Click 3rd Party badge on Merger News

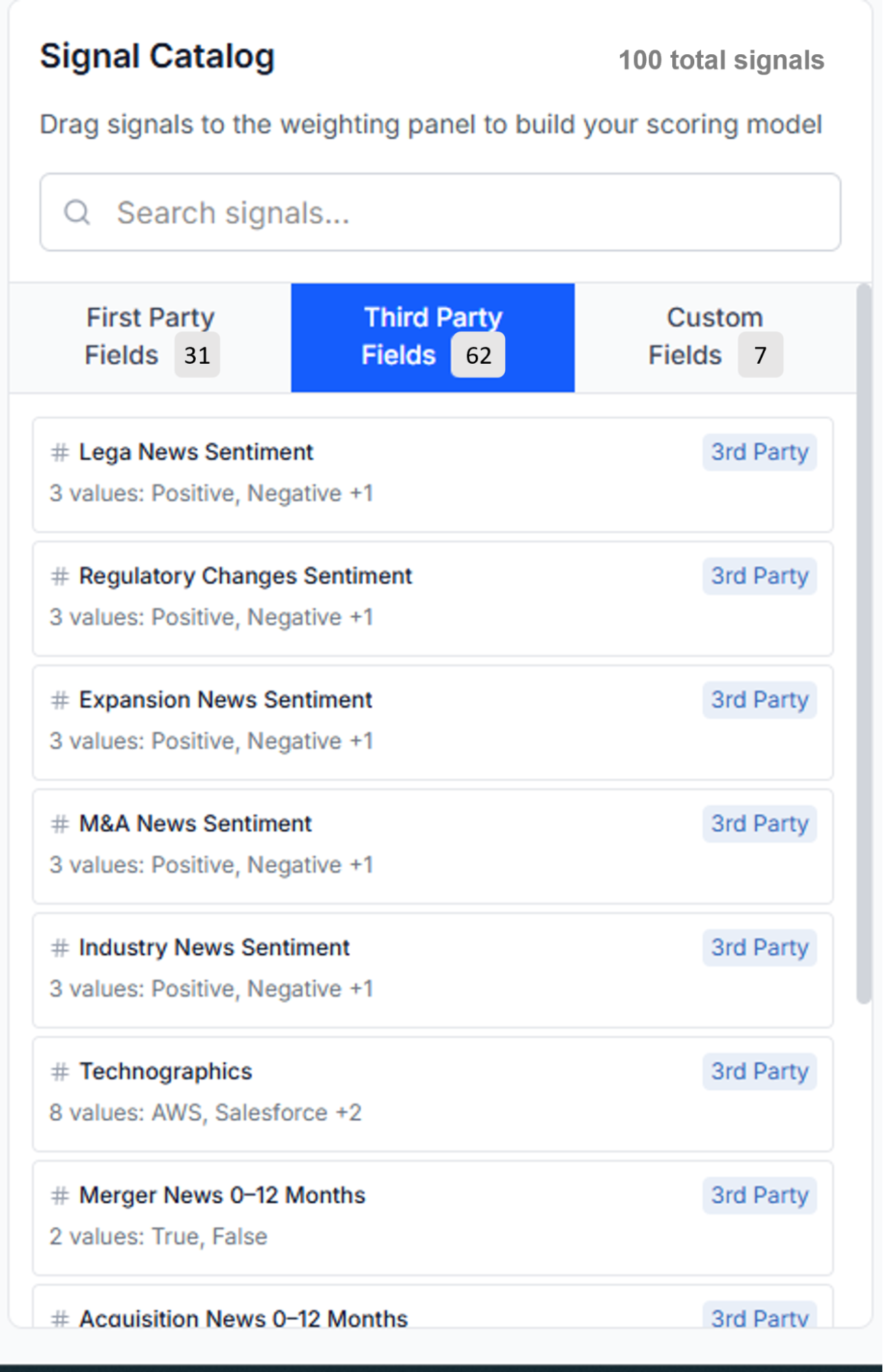click(x=759, y=1196)
